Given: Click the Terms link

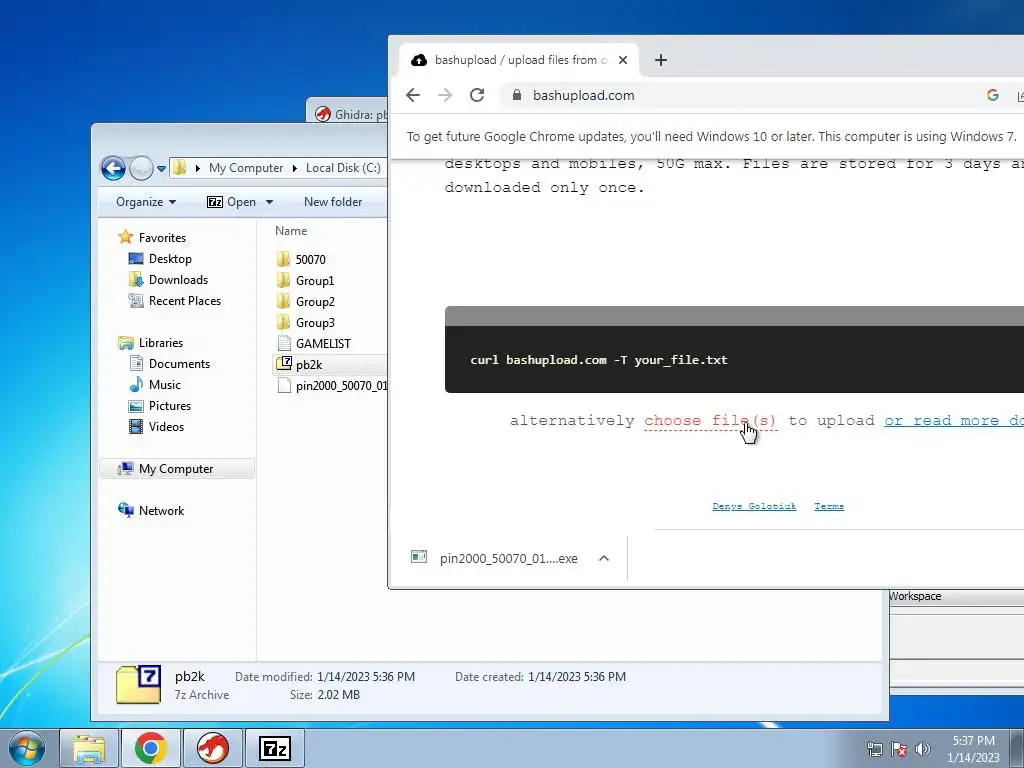Looking at the screenshot, I should point(829,506).
